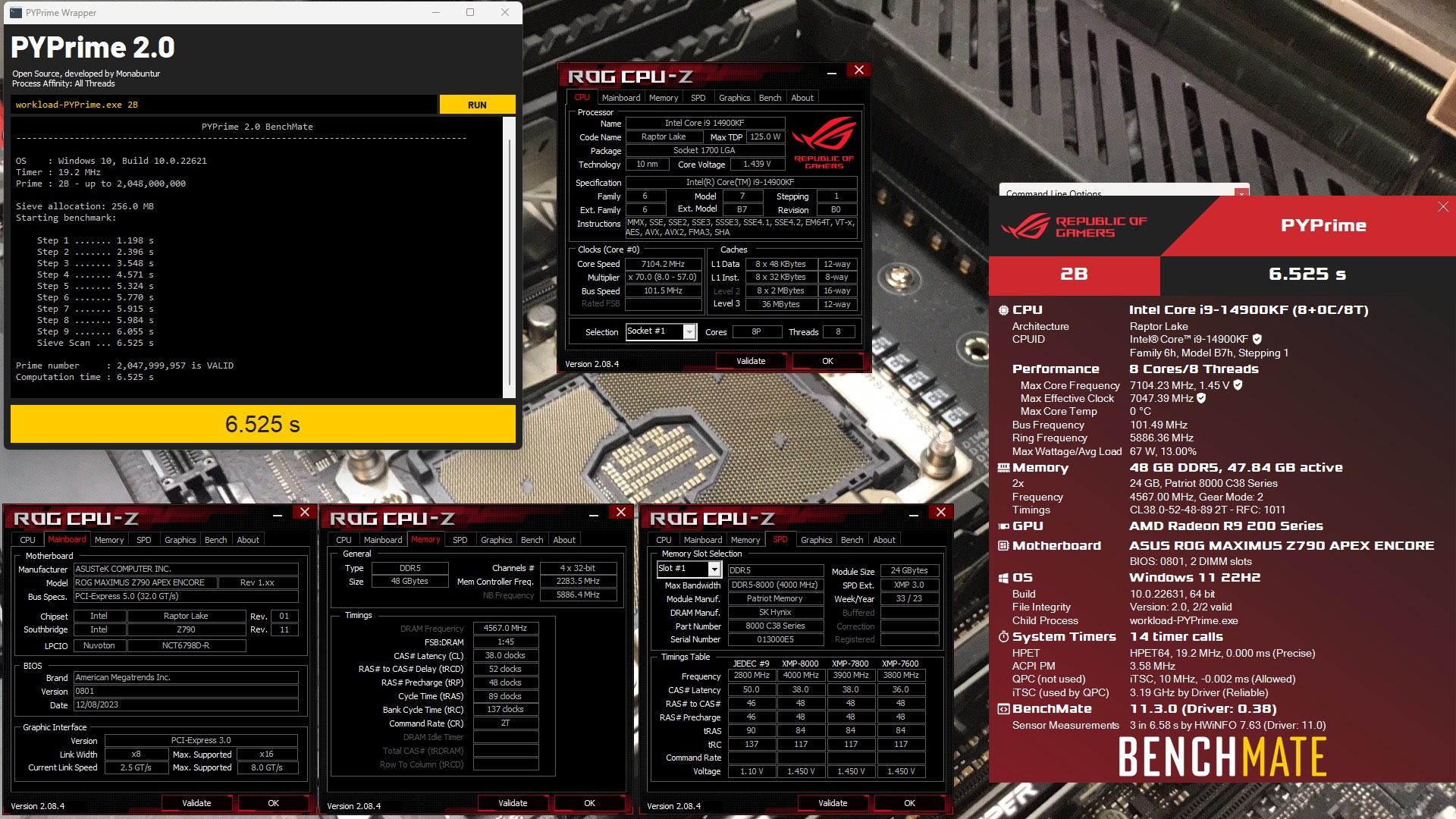Click Validate in Mainboard CPU-Z window
The image size is (1456, 819).
(x=196, y=803)
